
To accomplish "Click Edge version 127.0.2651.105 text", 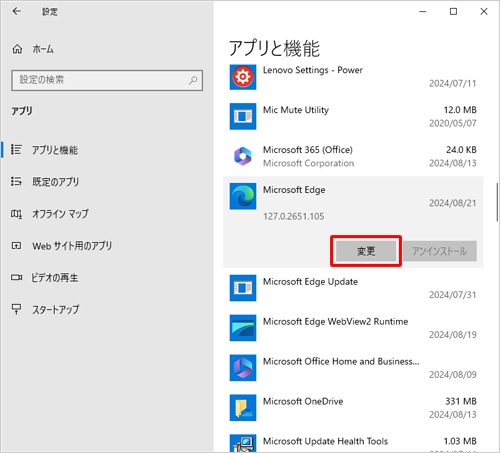I will (x=294, y=216).
